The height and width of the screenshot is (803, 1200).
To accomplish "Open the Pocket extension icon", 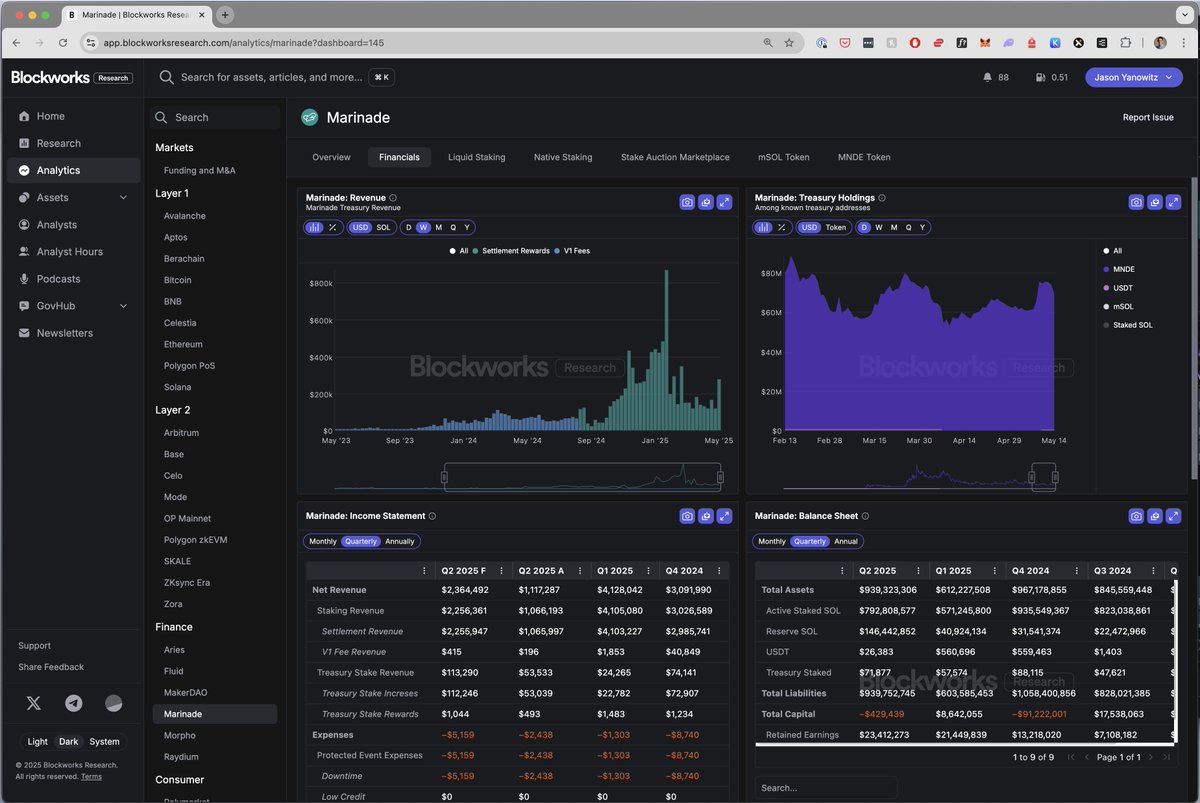I will click(845, 43).
